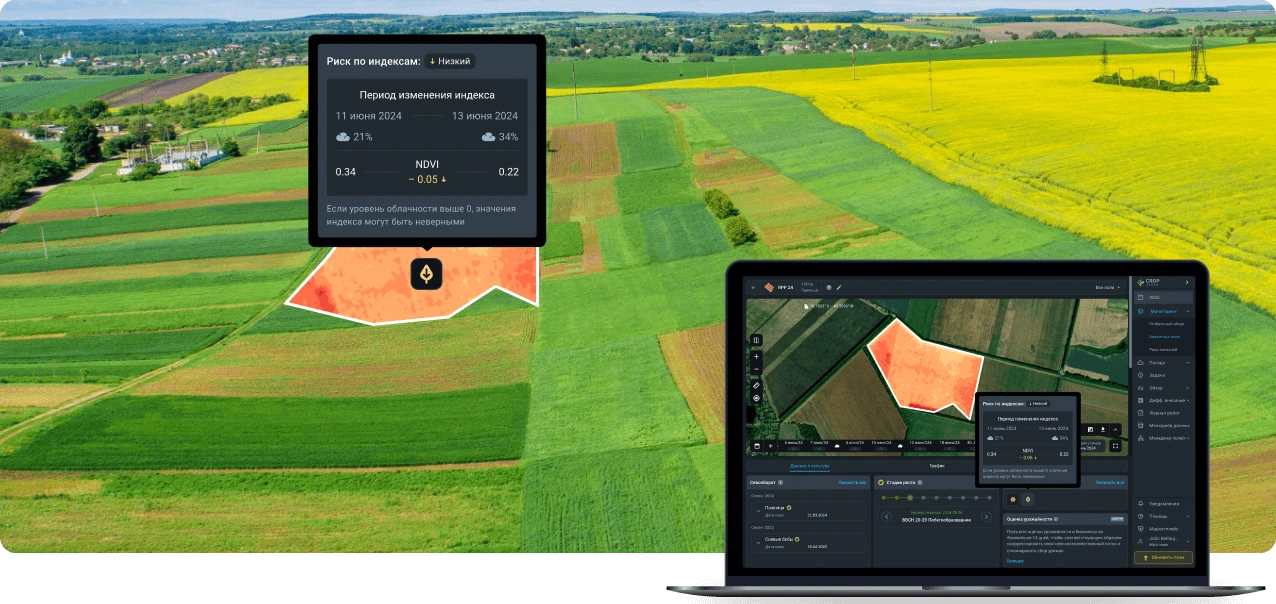The image size is (1276, 604).
Task: Expand the Соевые бобы crop rotation entry
Action: coord(758,542)
